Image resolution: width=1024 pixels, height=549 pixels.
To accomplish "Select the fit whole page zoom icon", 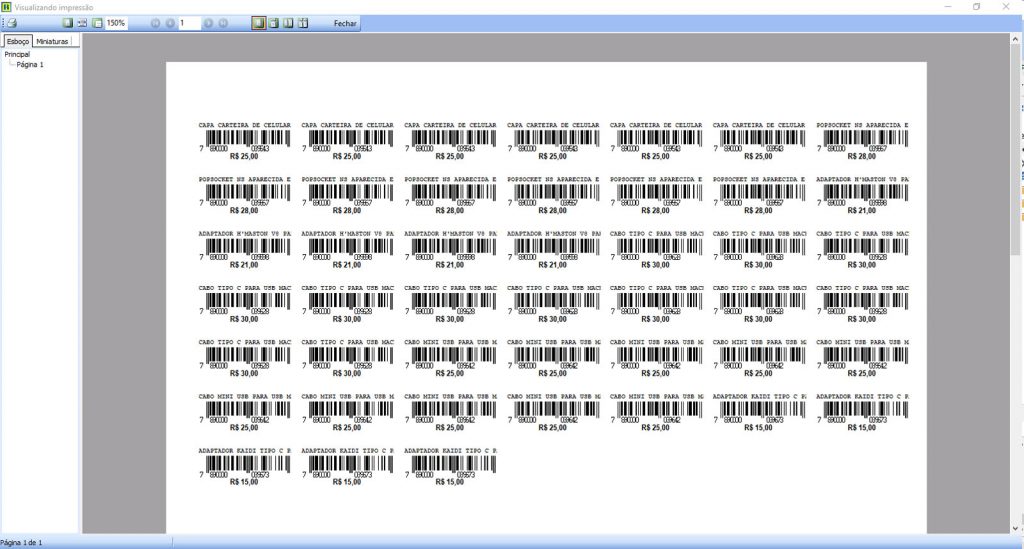I will (68, 22).
